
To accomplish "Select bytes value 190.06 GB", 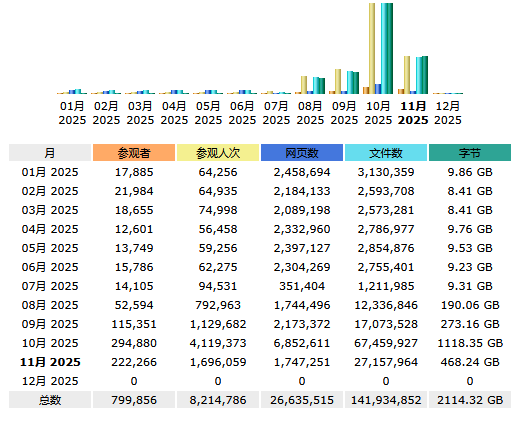I will tap(470, 305).
